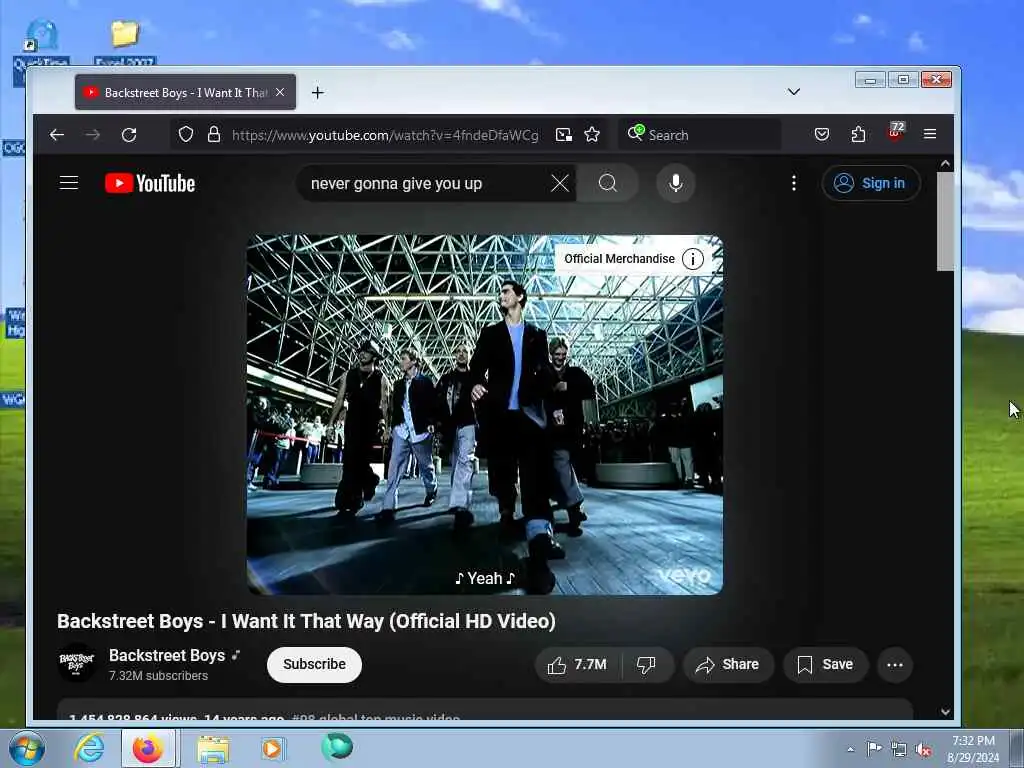Click the video player to pause

[x=485, y=415]
